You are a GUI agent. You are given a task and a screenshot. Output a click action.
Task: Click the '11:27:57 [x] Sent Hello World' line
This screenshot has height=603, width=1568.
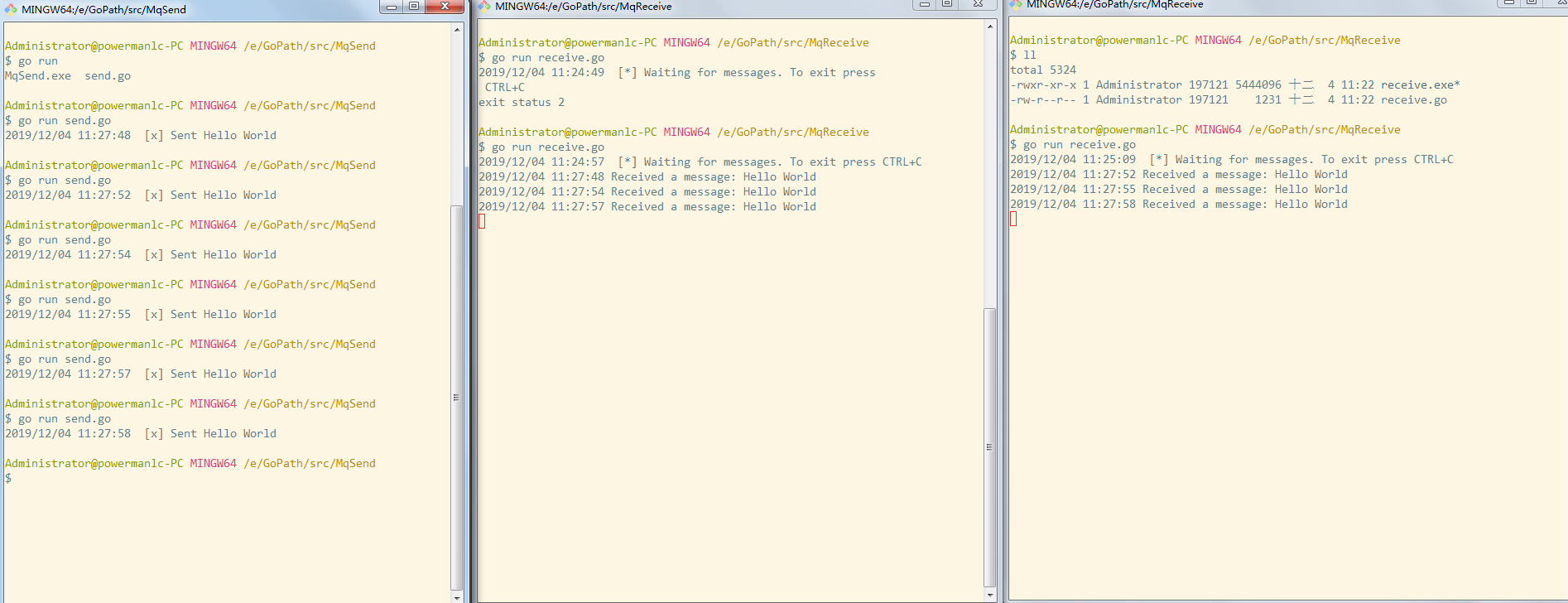click(141, 374)
